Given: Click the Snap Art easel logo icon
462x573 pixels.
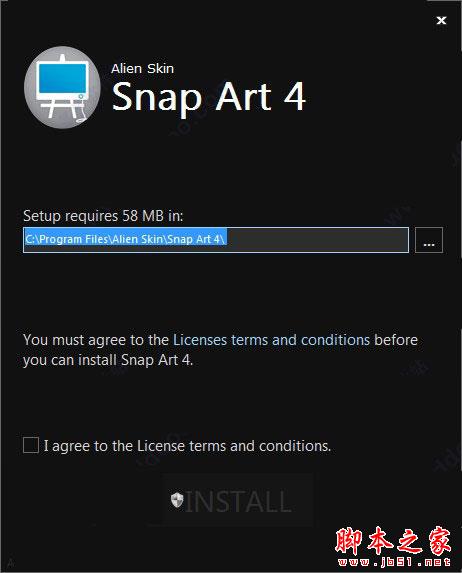Looking at the screenshot, I should 62,88.
